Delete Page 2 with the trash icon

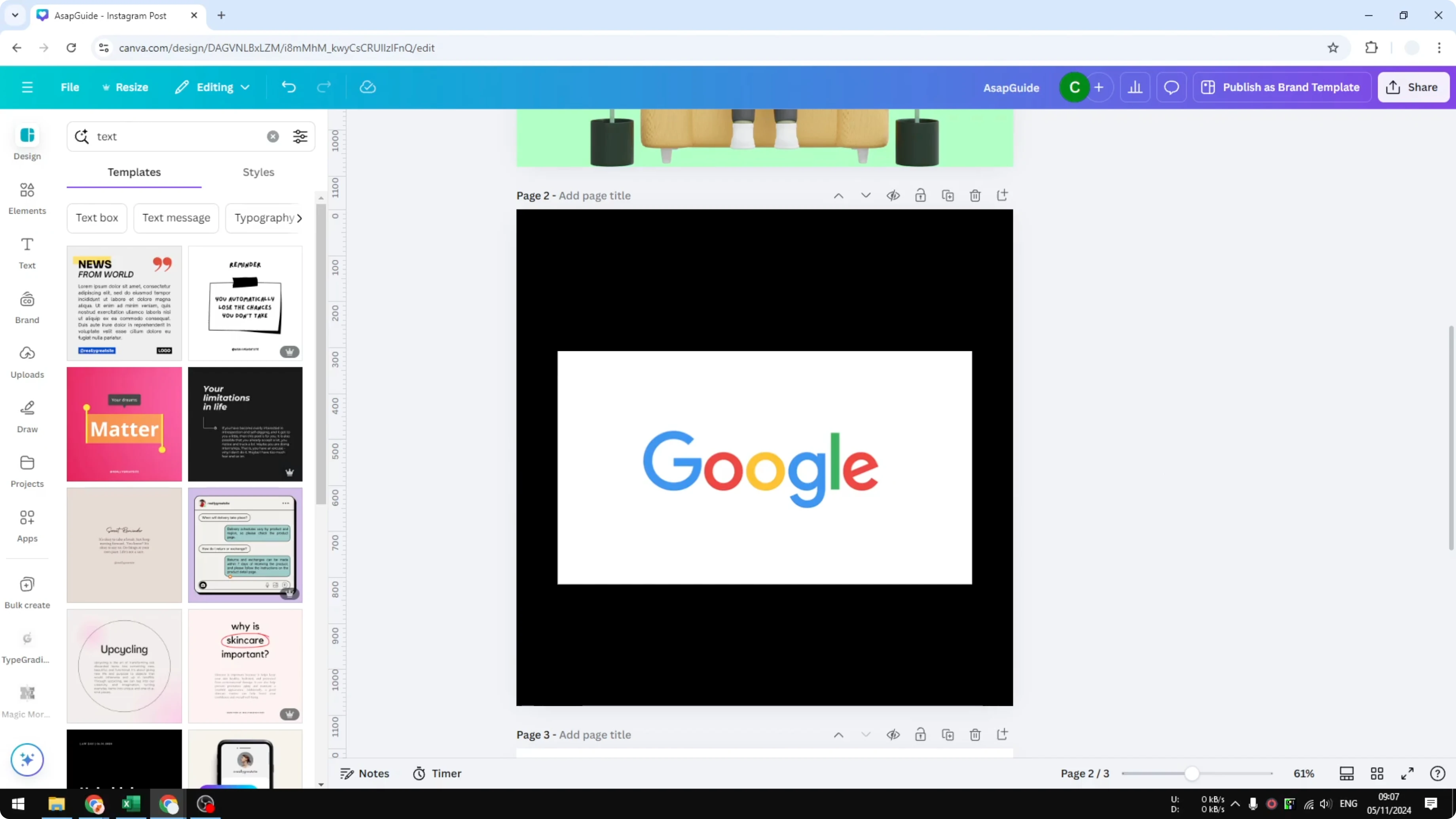click(975, 195)
